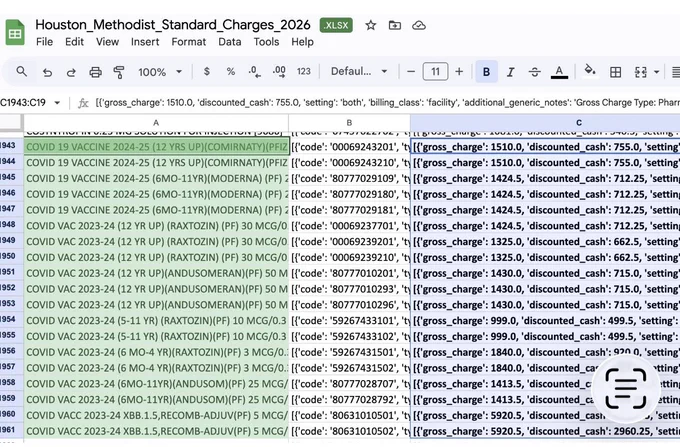The width and height of the screenshot is (680, 447).
Task: Open the borders options
Action: point(615,72)
